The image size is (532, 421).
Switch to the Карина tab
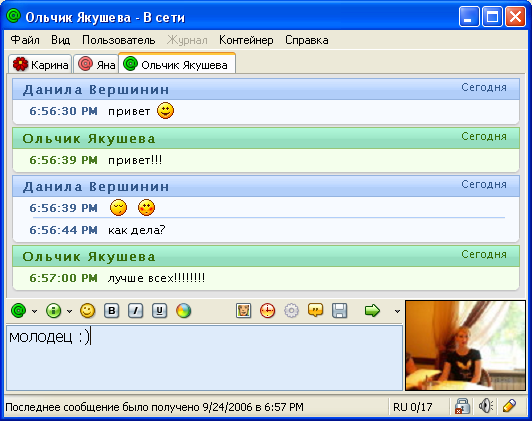pos(40,64)
